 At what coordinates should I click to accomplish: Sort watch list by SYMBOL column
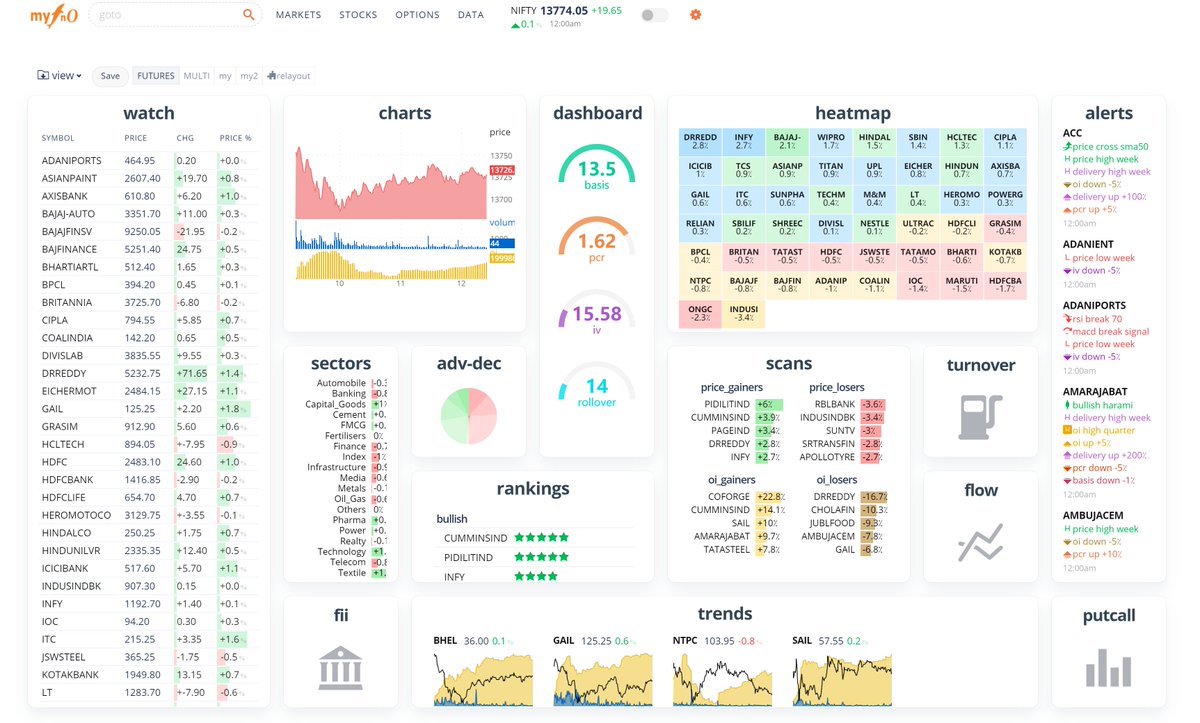58,138
